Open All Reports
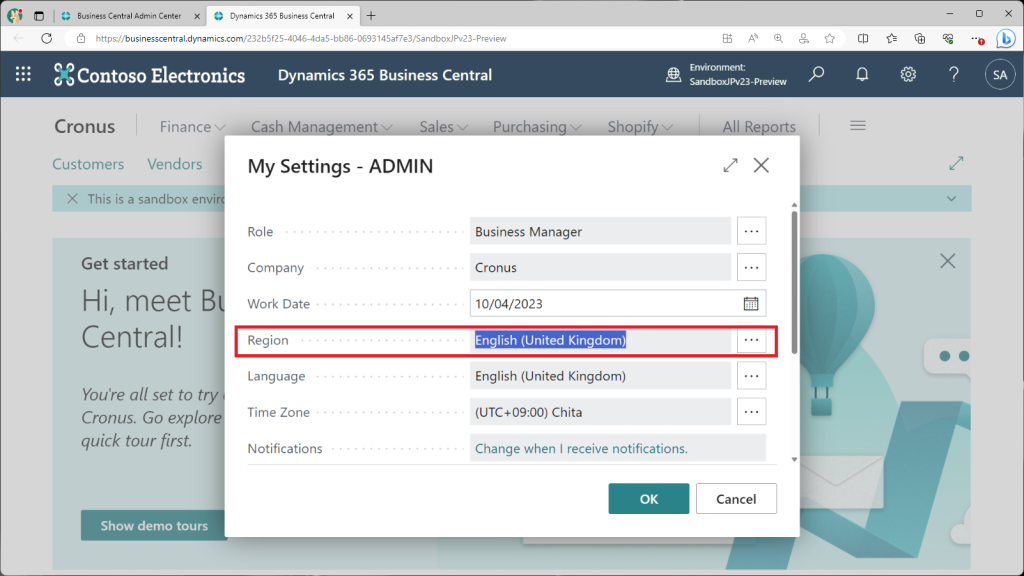The width and height of the screenshot is (1024, 576). [x=759, y=127]
